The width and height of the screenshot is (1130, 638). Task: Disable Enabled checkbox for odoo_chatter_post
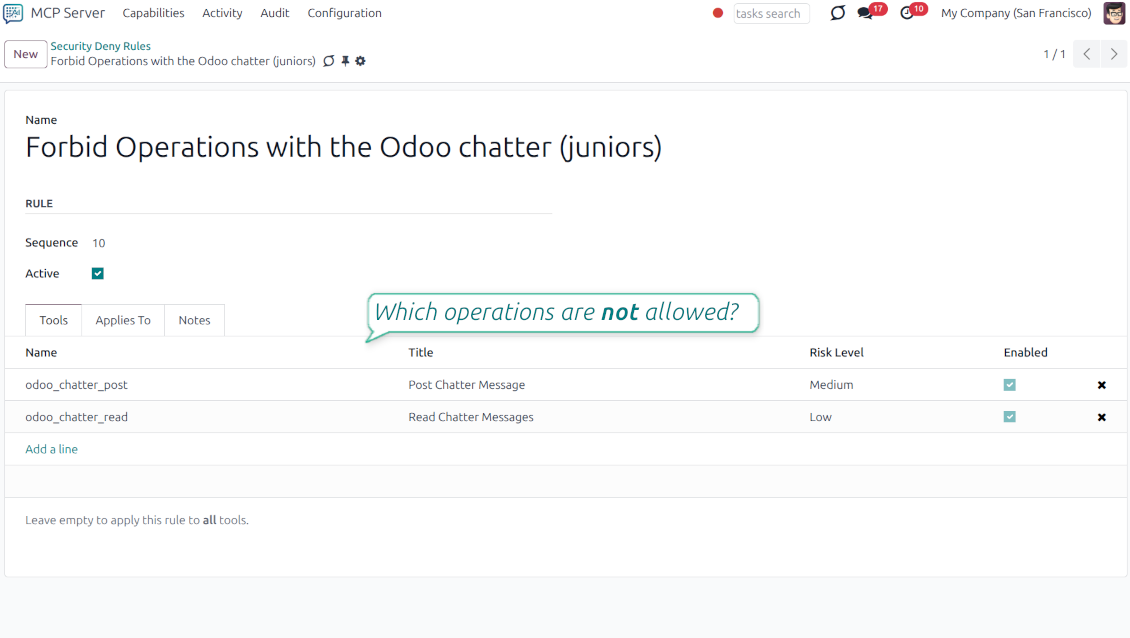pos(1009,384)
